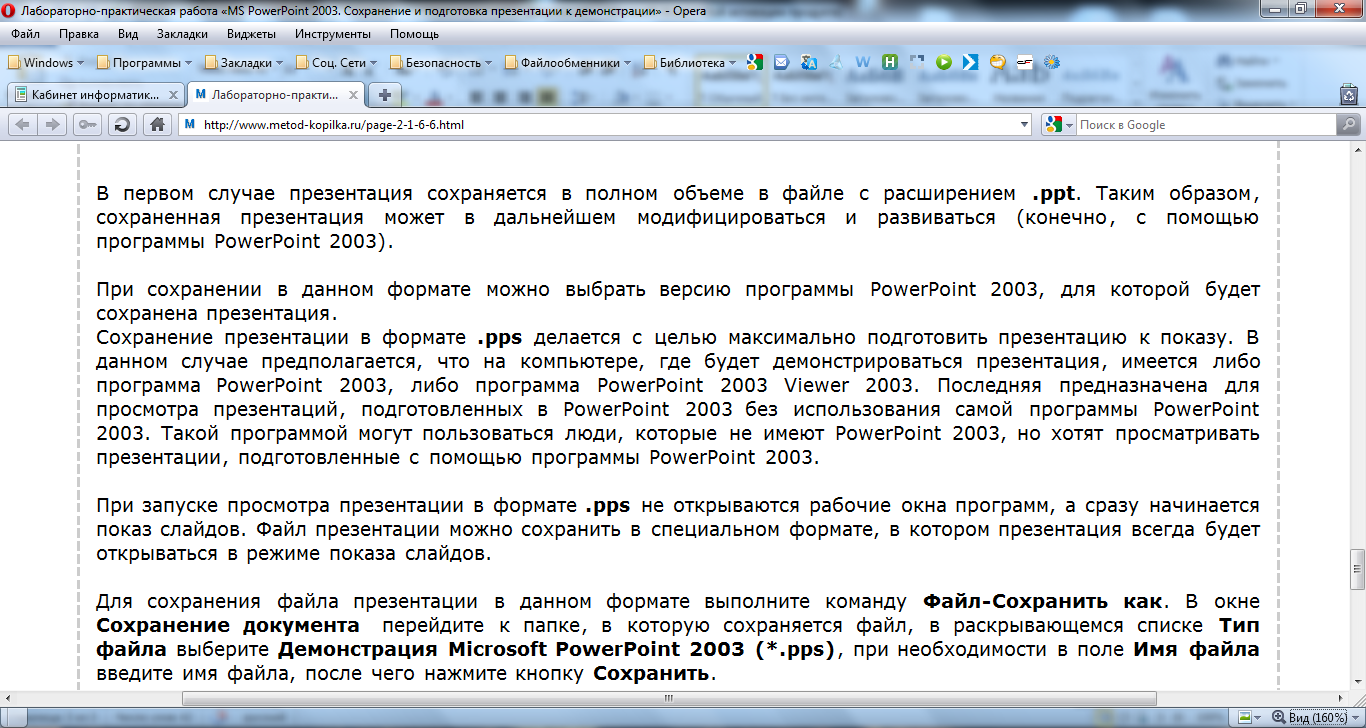
Task: Click the Поиск в Google search field
Action: click(x=1206, y=125)
